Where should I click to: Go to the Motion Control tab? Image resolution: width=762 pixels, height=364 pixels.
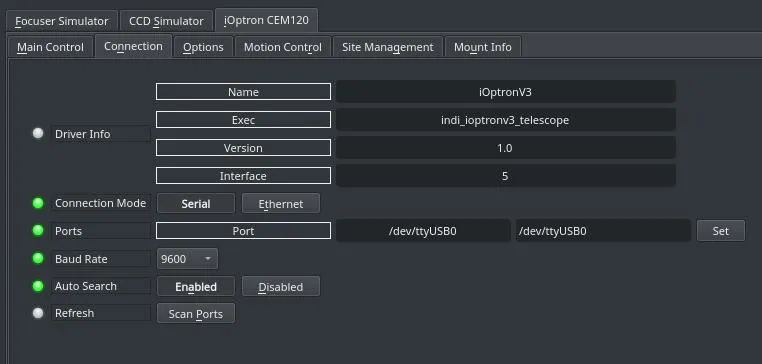click(x=283, y=47)
